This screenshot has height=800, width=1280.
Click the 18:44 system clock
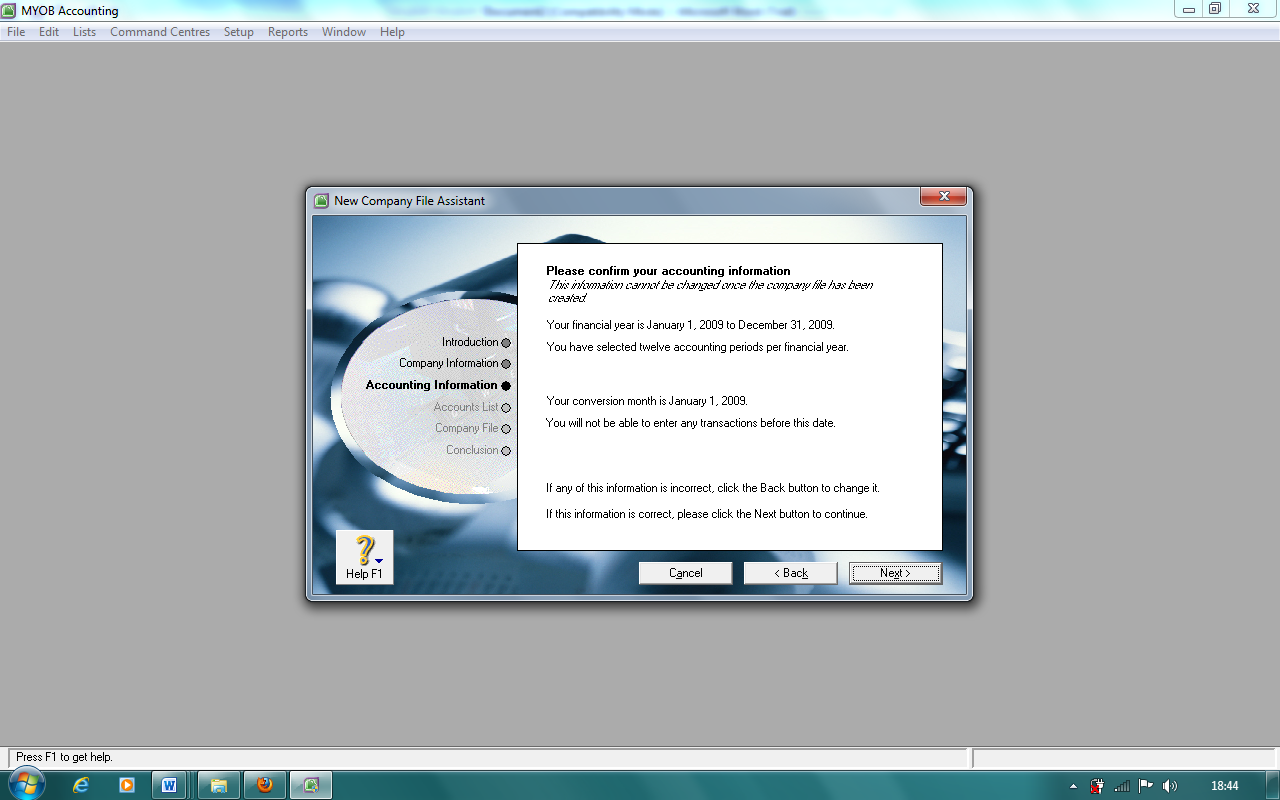coord(1224,786)
